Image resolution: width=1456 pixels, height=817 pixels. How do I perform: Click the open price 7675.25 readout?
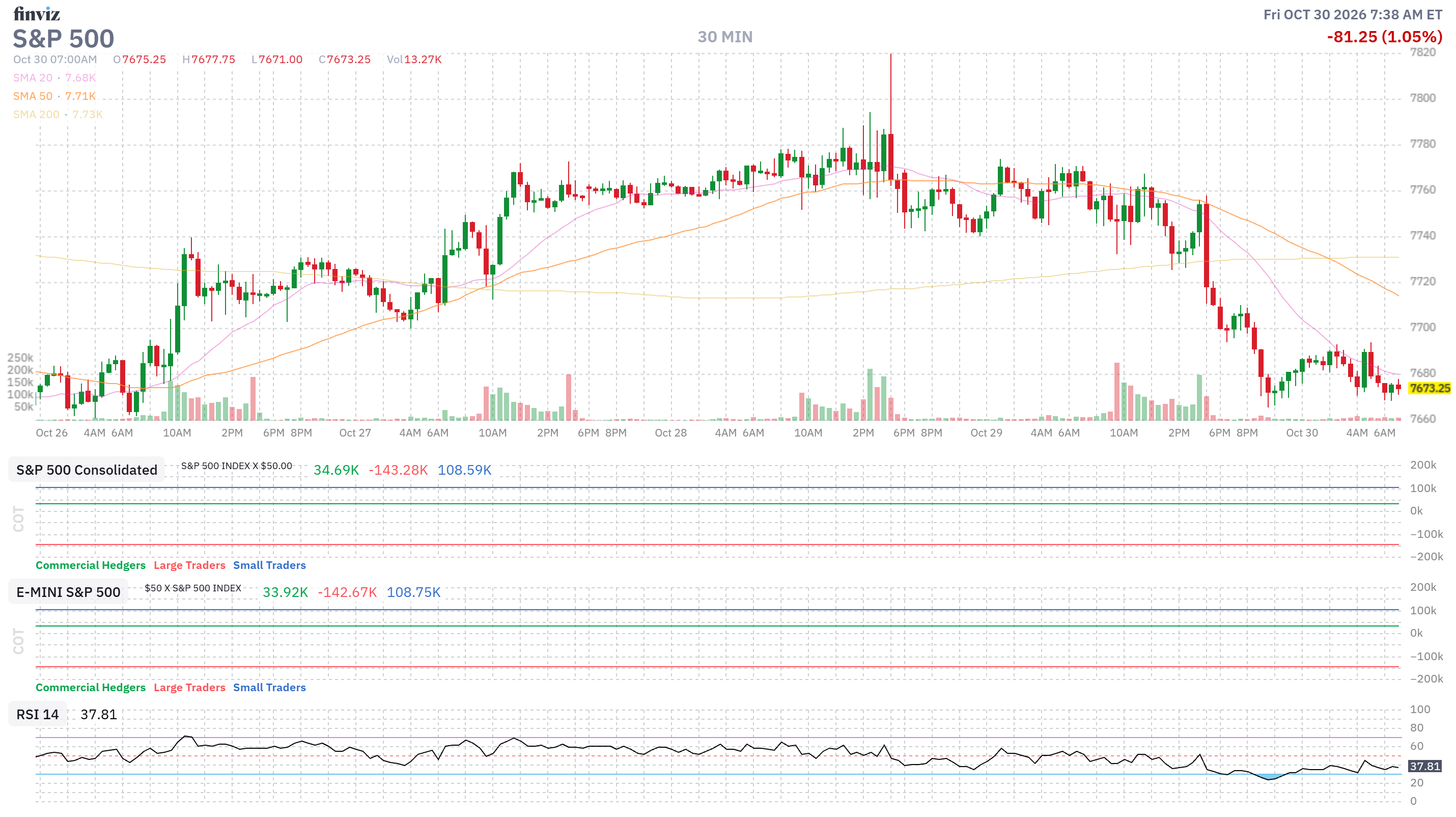139,60
